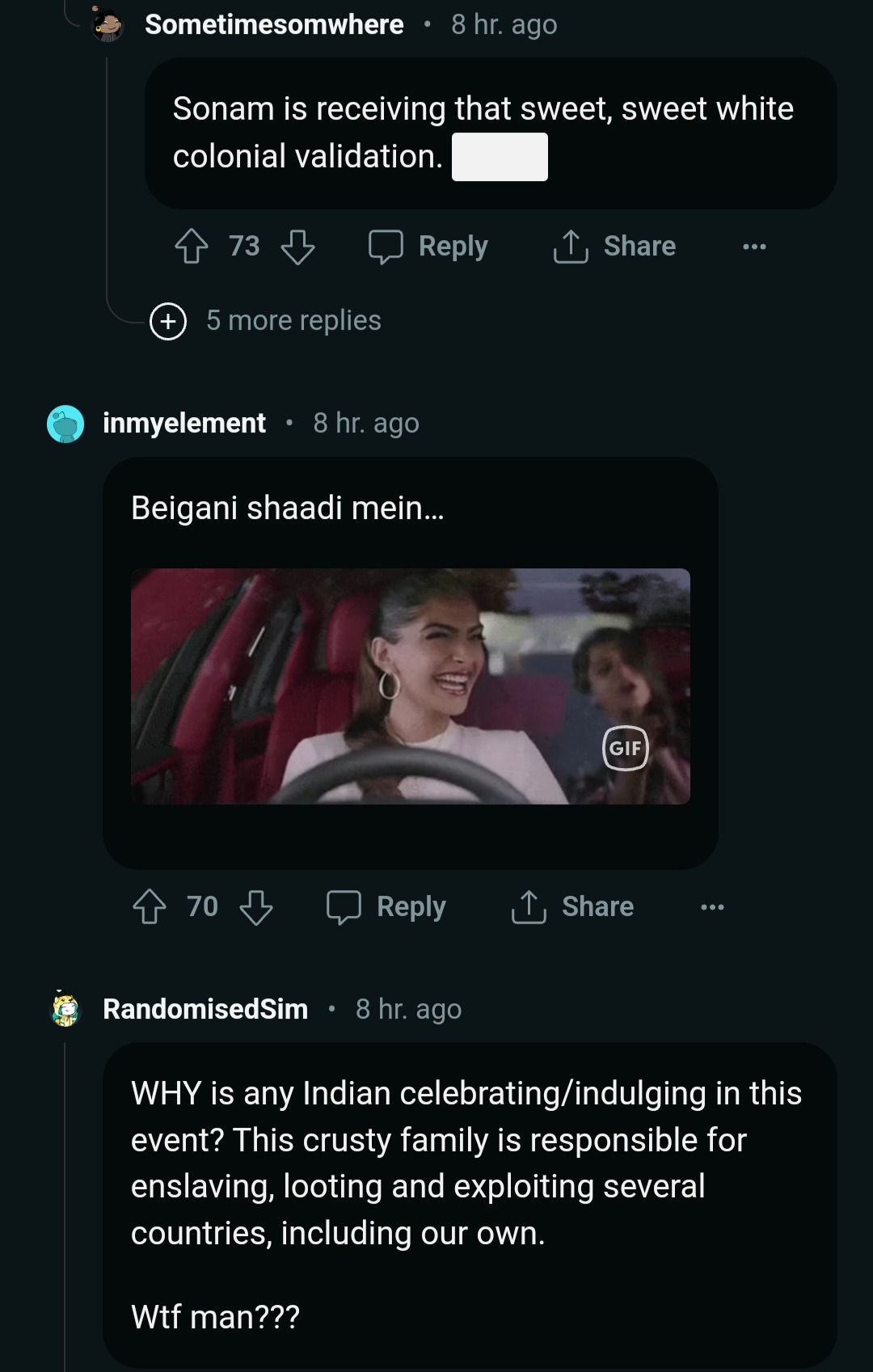Open overflow menu for inmyelement comment
Viewport: 873px width, 1372px height.
712,906
